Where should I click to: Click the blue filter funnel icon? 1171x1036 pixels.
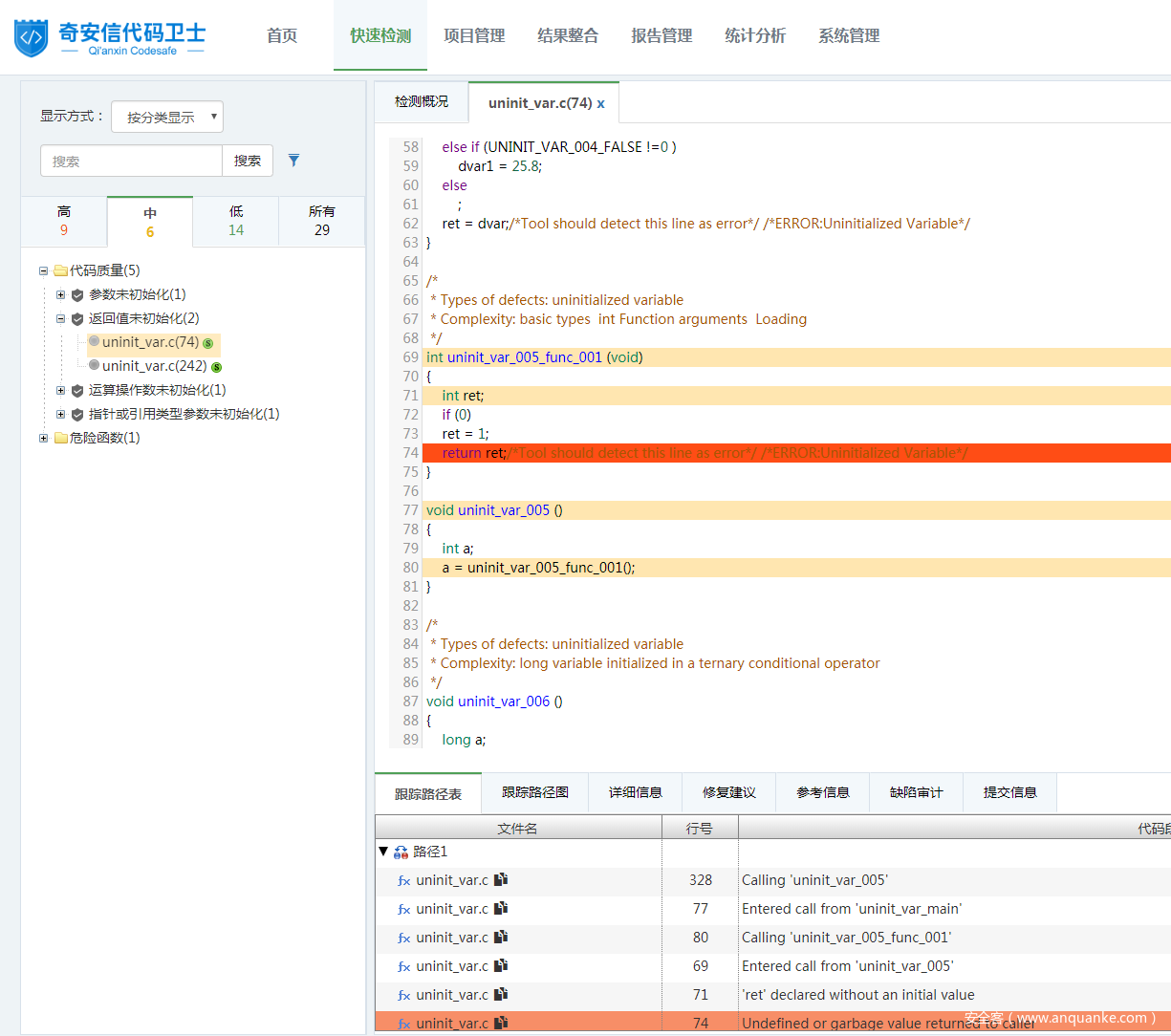[293, 161]
